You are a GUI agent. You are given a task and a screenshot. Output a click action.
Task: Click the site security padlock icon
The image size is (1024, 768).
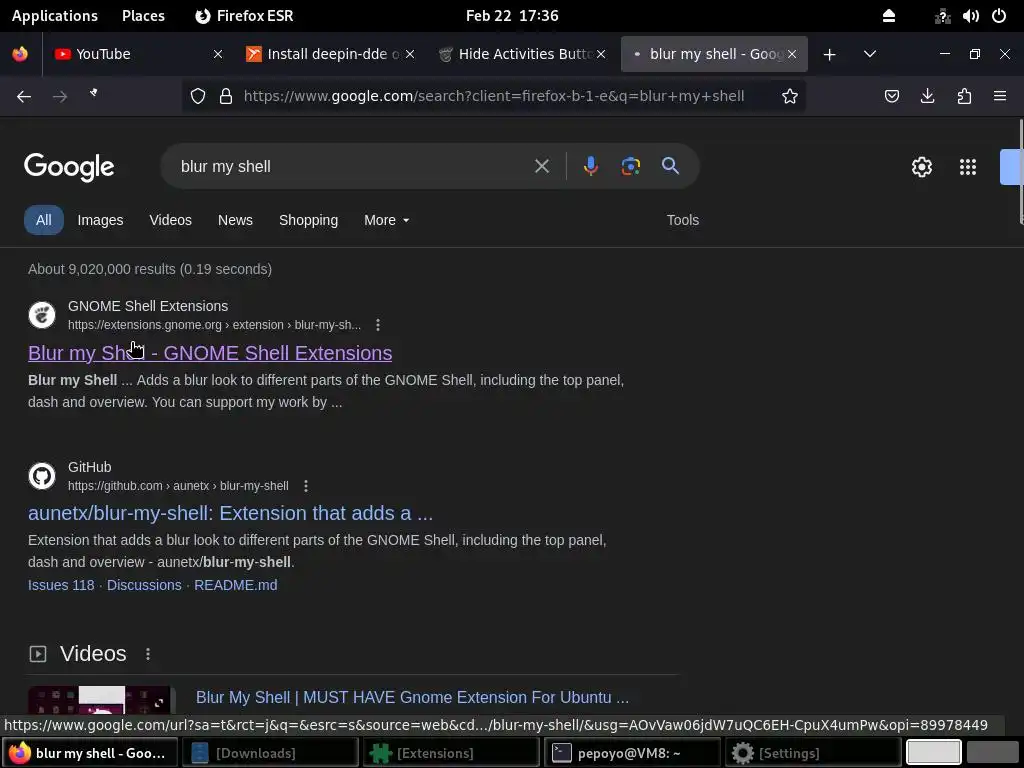click(226, 97)
